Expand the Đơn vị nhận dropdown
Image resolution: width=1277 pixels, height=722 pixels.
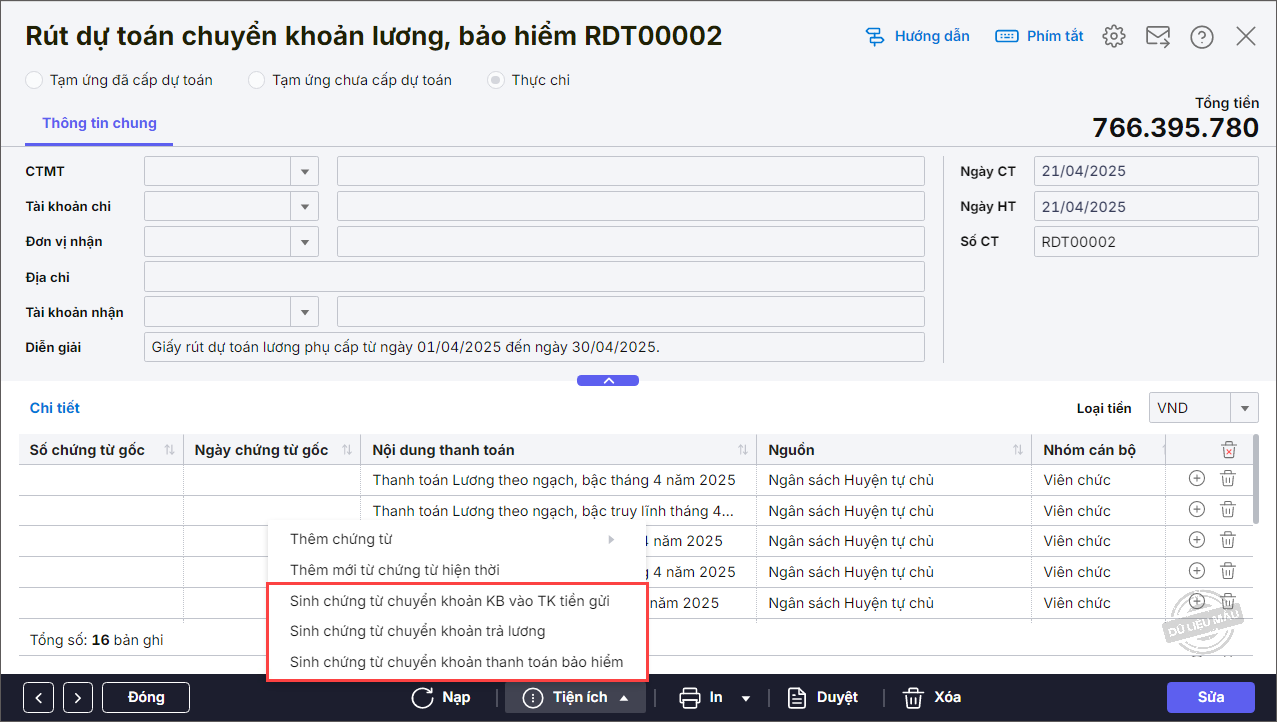point(305,241)
